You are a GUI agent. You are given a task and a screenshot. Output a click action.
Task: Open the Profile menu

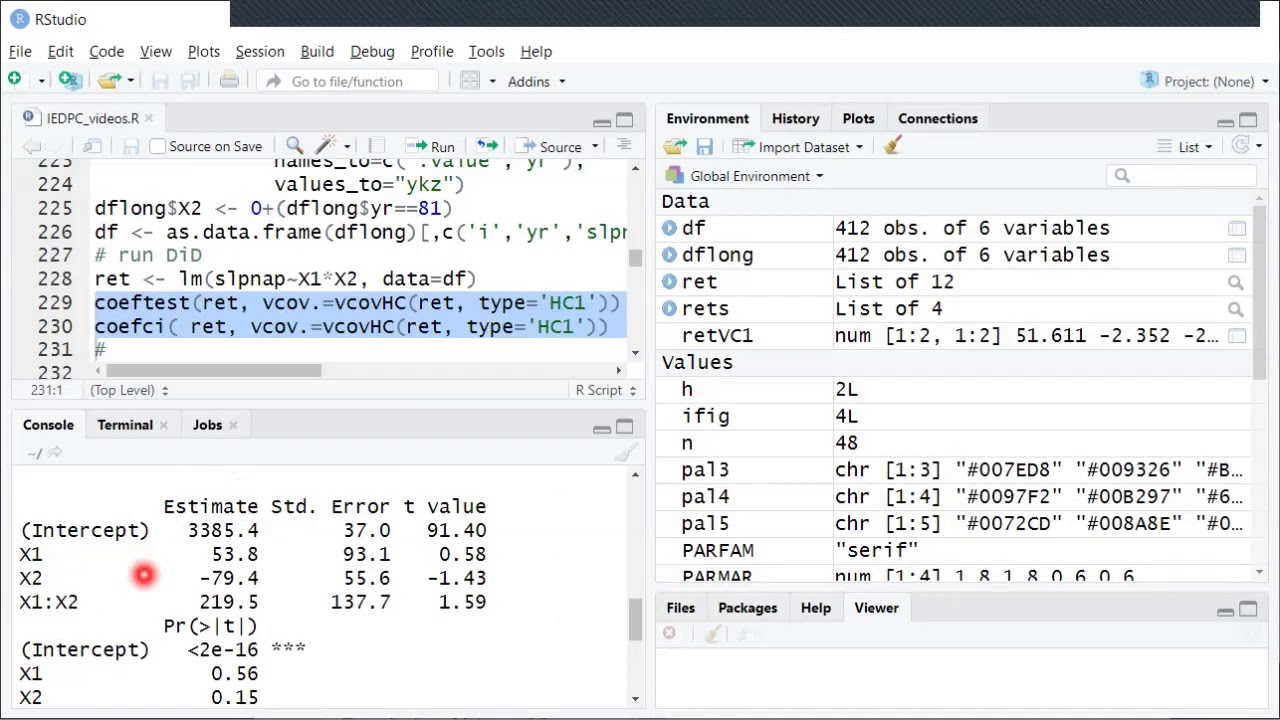(x=432, y=51)
